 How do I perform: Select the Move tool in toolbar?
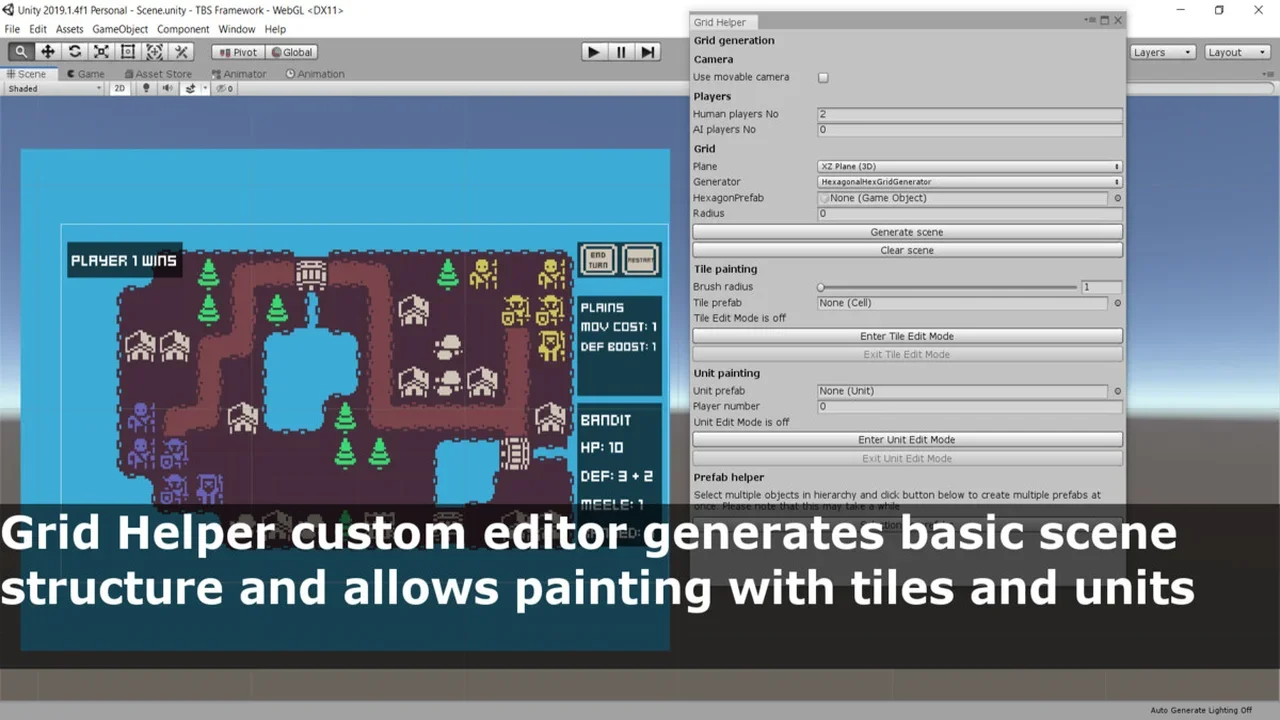tap(47, 52)
